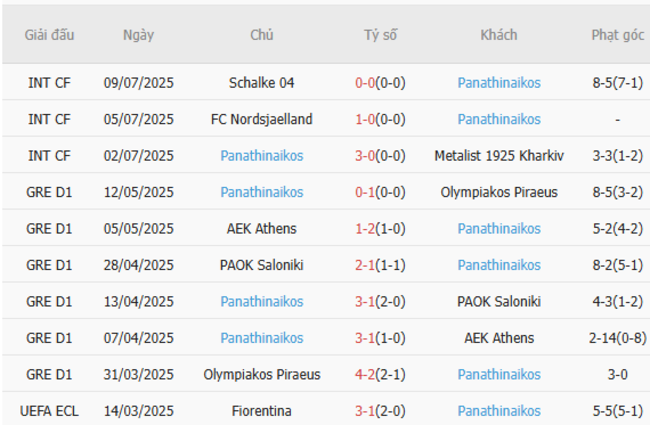Open Olympiakos Piraeus in 12/05/2025 row
Screen dimensions: 650x425
[499, 192]
